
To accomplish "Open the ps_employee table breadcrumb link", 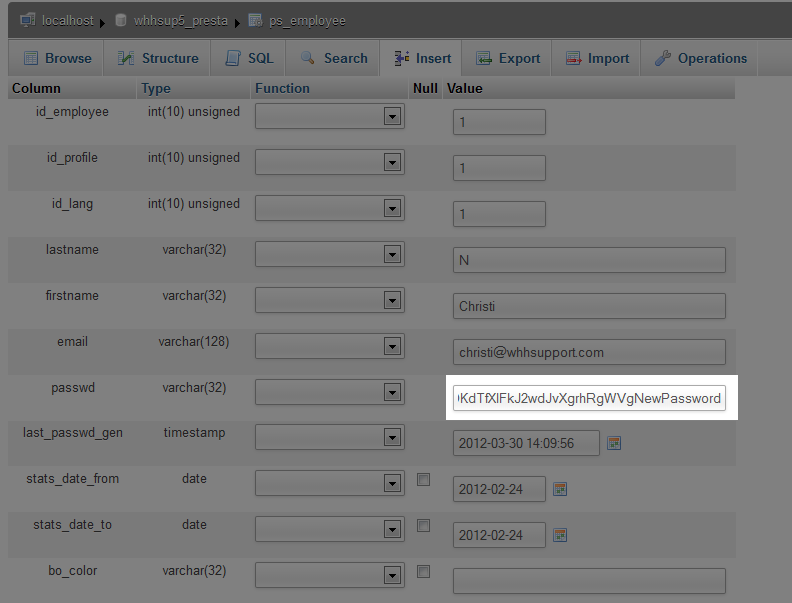I will (309, 20).
